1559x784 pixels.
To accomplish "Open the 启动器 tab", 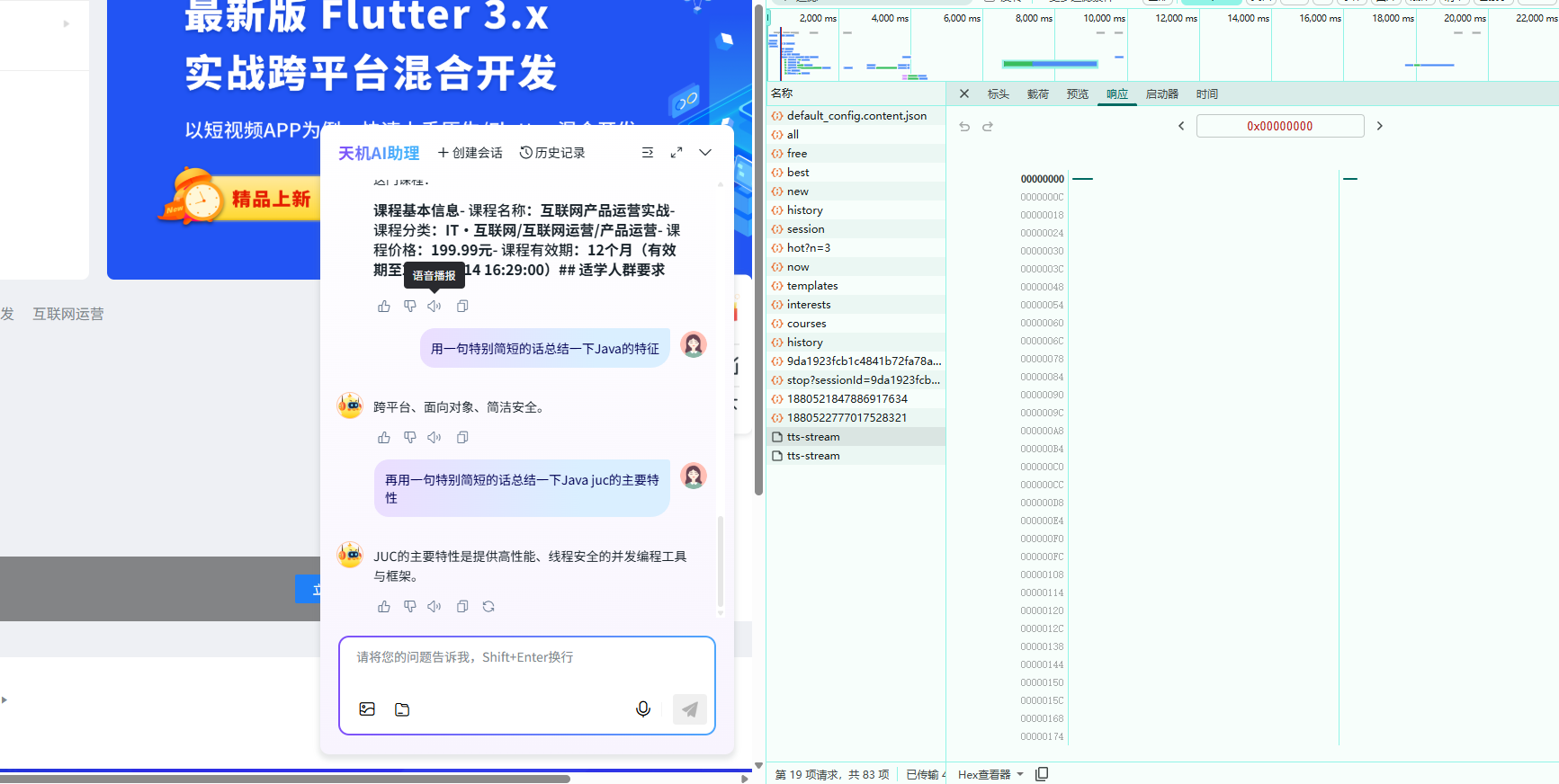I will click(x=1162, y=94).
